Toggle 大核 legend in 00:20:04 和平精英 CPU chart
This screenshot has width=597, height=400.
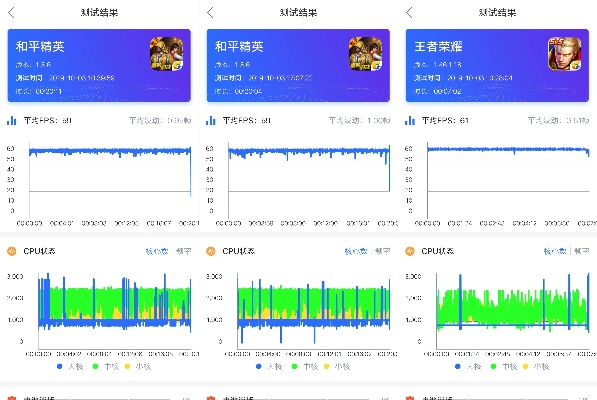269,367
